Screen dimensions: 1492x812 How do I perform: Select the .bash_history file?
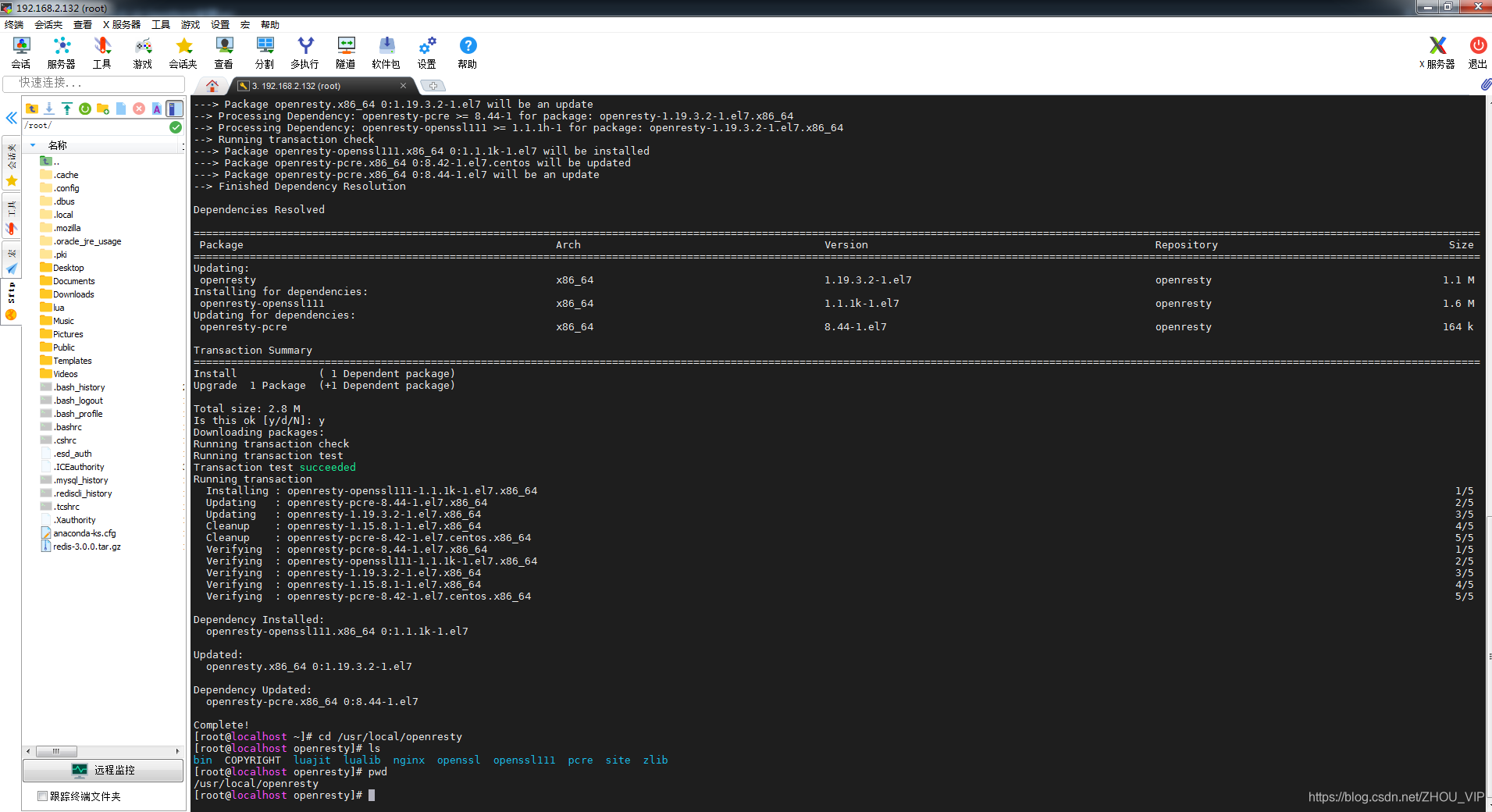coord(73,387)
